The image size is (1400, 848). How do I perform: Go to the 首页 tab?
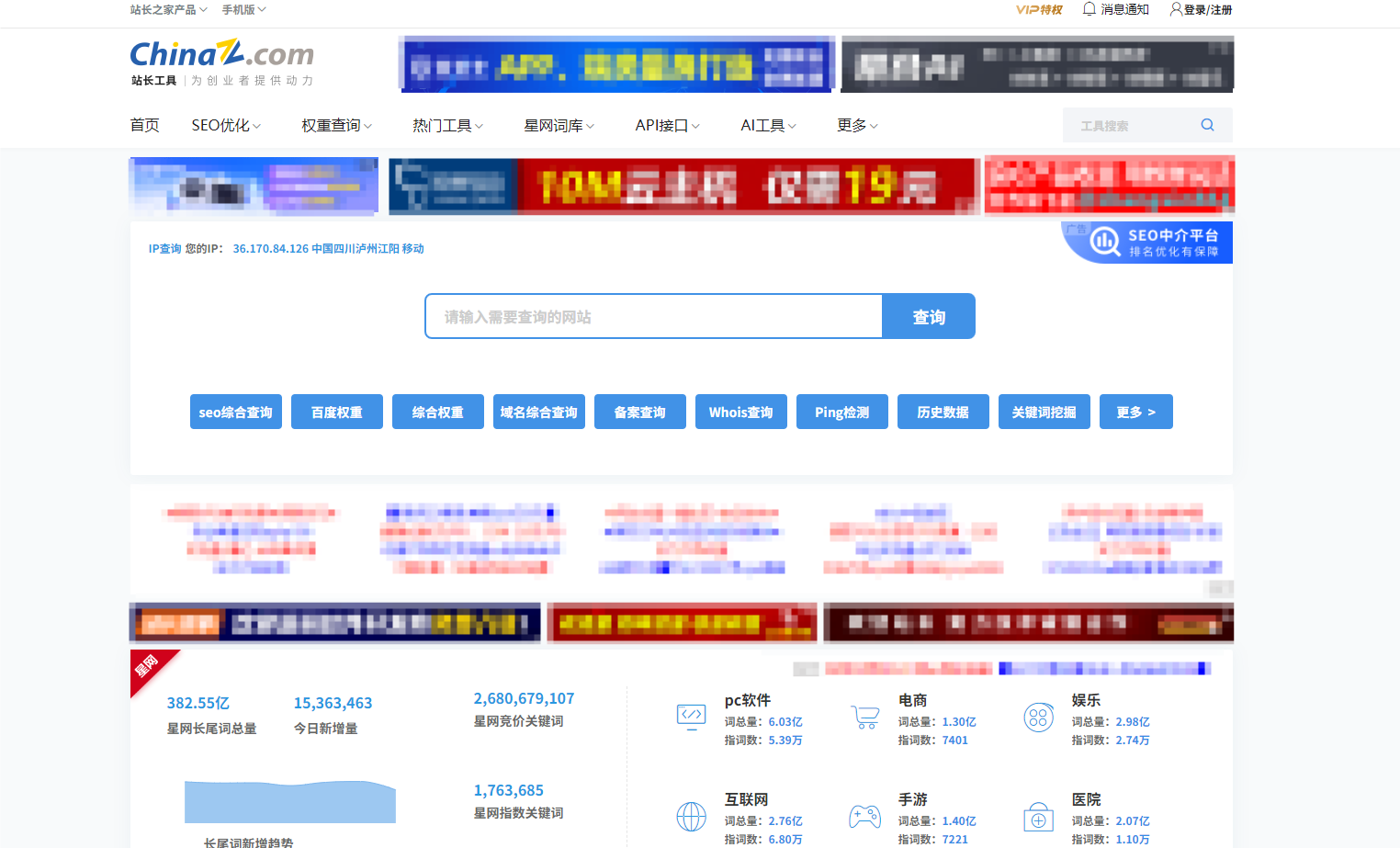point(144,126)
